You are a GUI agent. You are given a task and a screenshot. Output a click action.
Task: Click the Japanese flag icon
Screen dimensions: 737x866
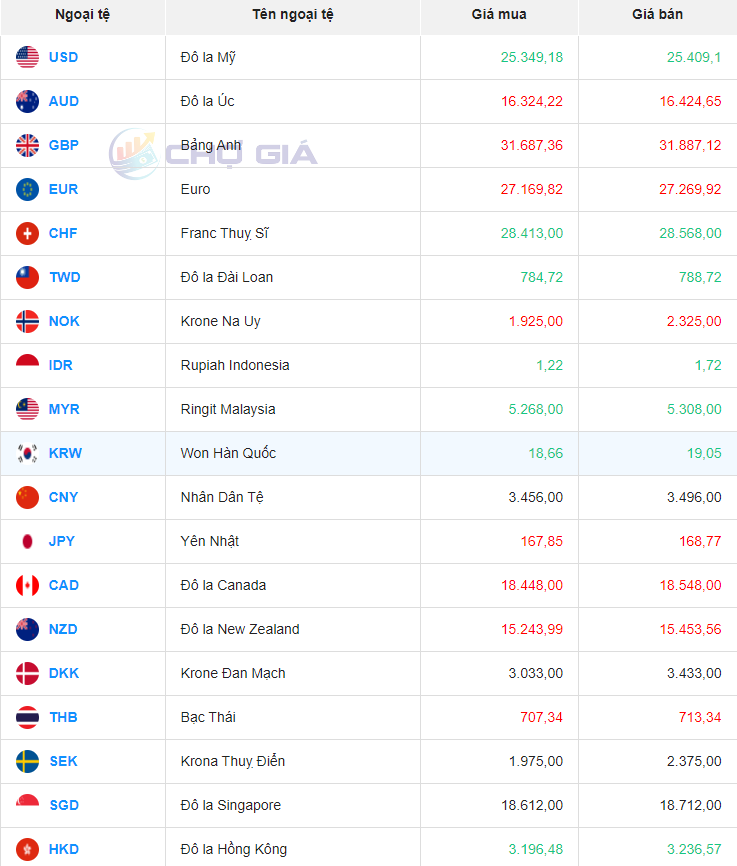[x=27, y=541]
